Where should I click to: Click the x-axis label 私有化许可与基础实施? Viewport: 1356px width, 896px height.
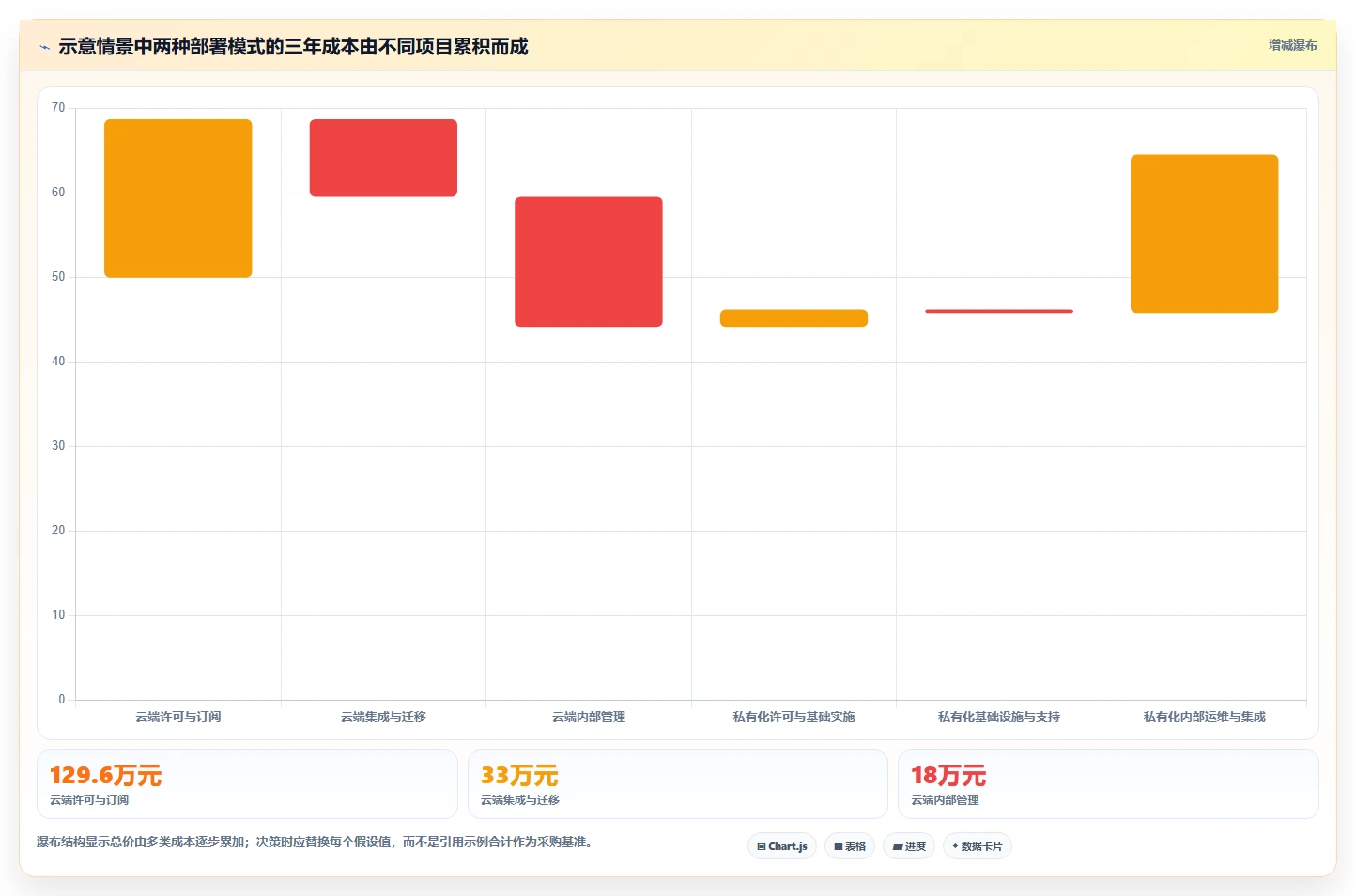[x=794, y=717]
